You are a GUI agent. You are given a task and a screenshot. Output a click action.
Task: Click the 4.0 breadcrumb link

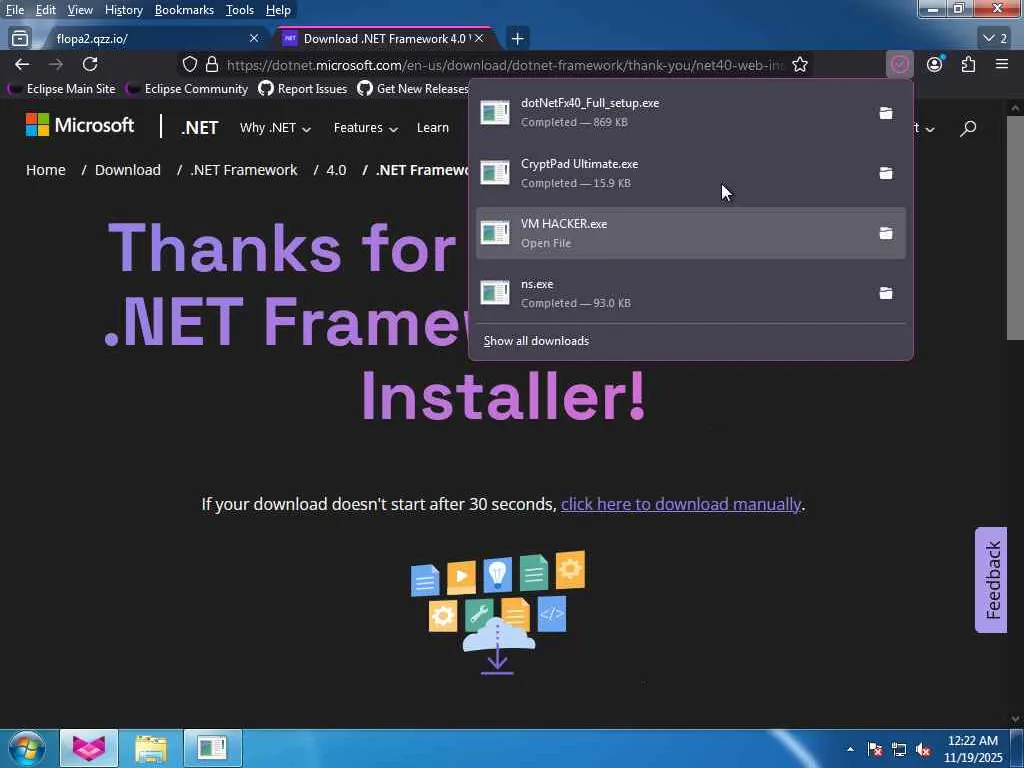(x=336, y=170)
